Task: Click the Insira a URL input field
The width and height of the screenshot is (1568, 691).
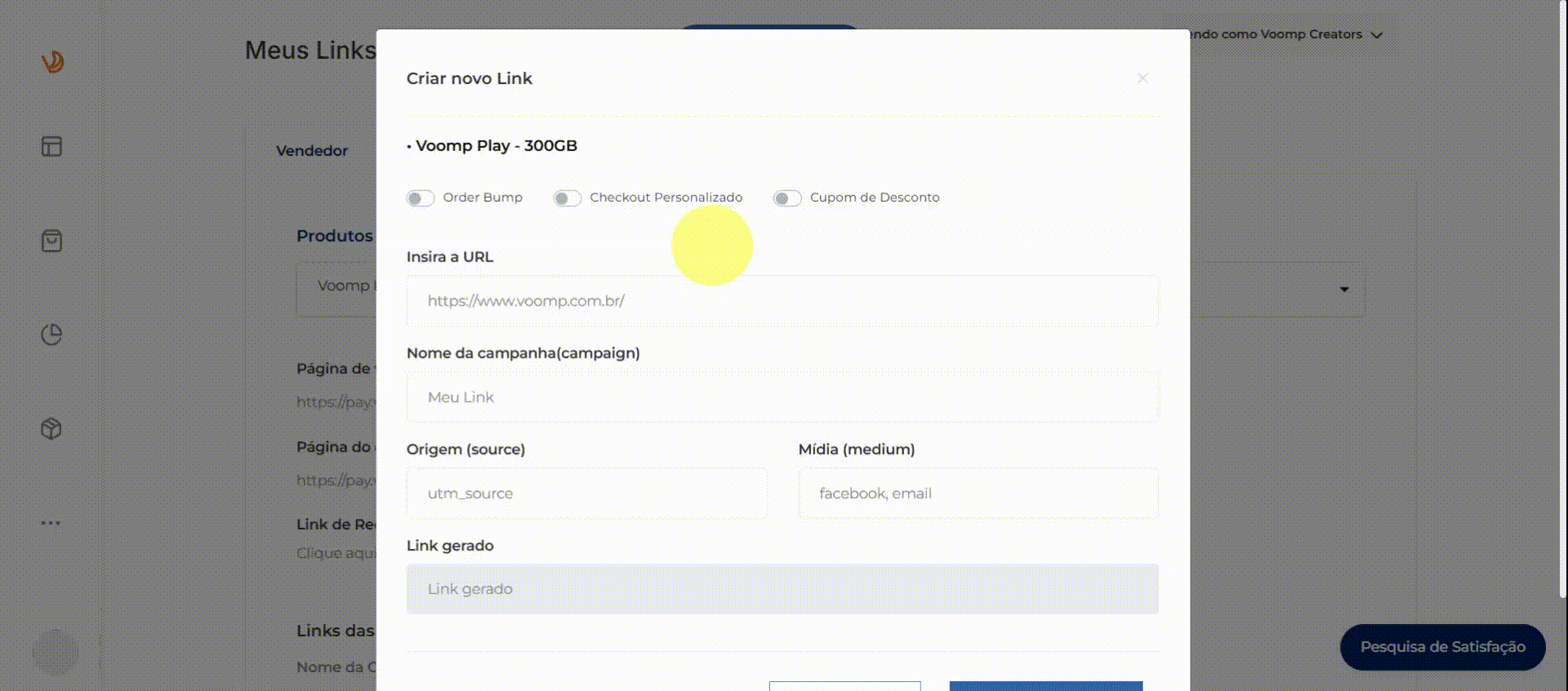Action: [782, 301]
